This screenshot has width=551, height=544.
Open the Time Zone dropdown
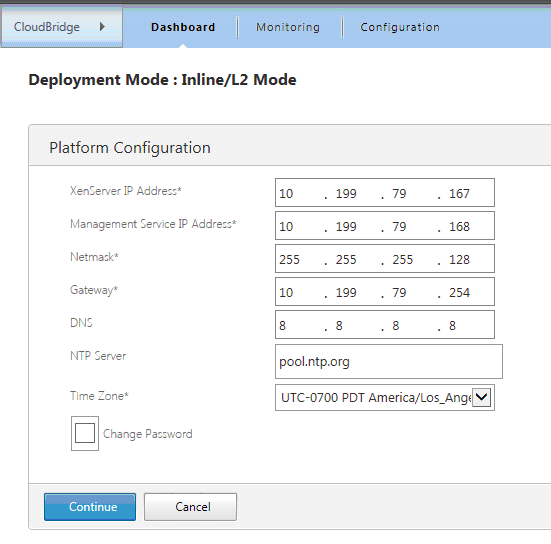click(385, 397)
